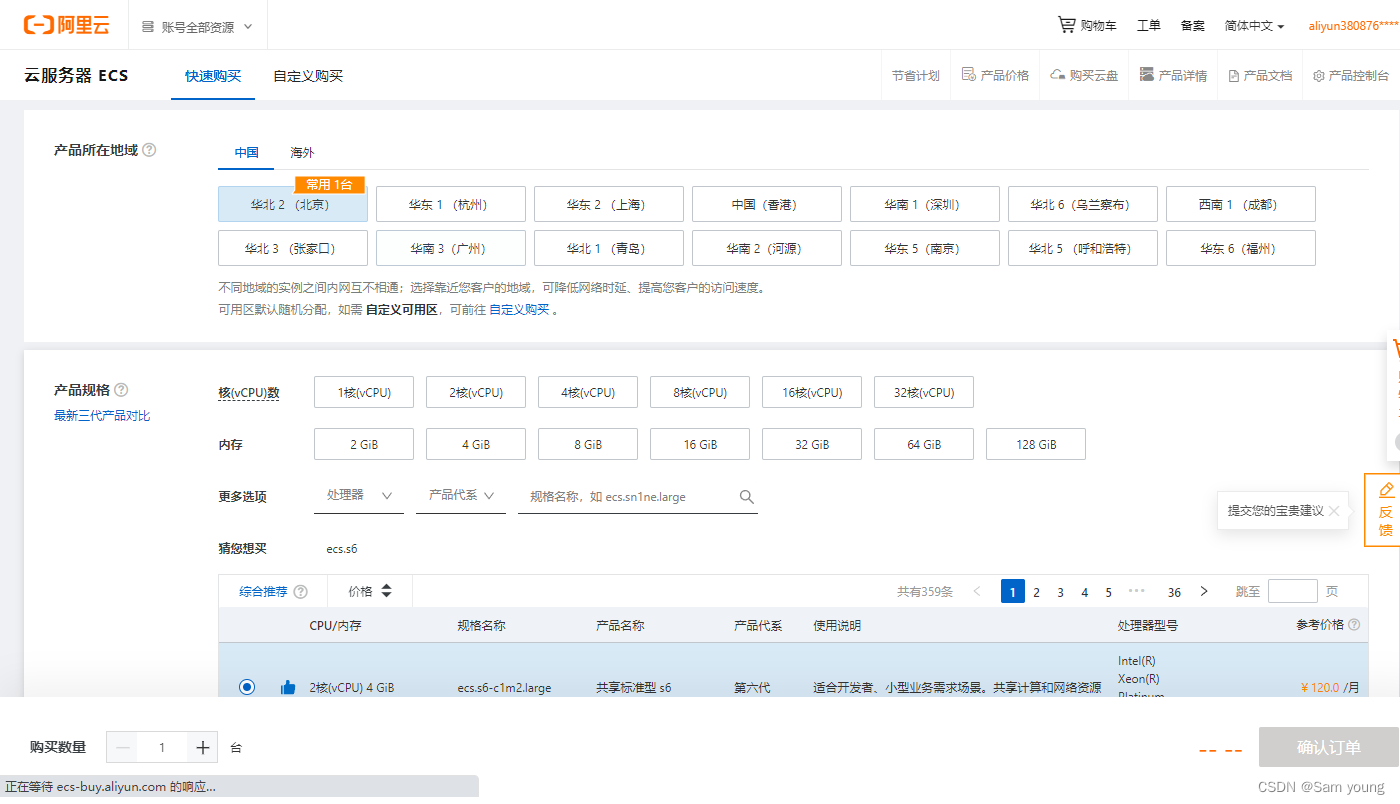Open 工单 in top navigation
This screenshot has height=804, width=1400.
pos(1149,26)
